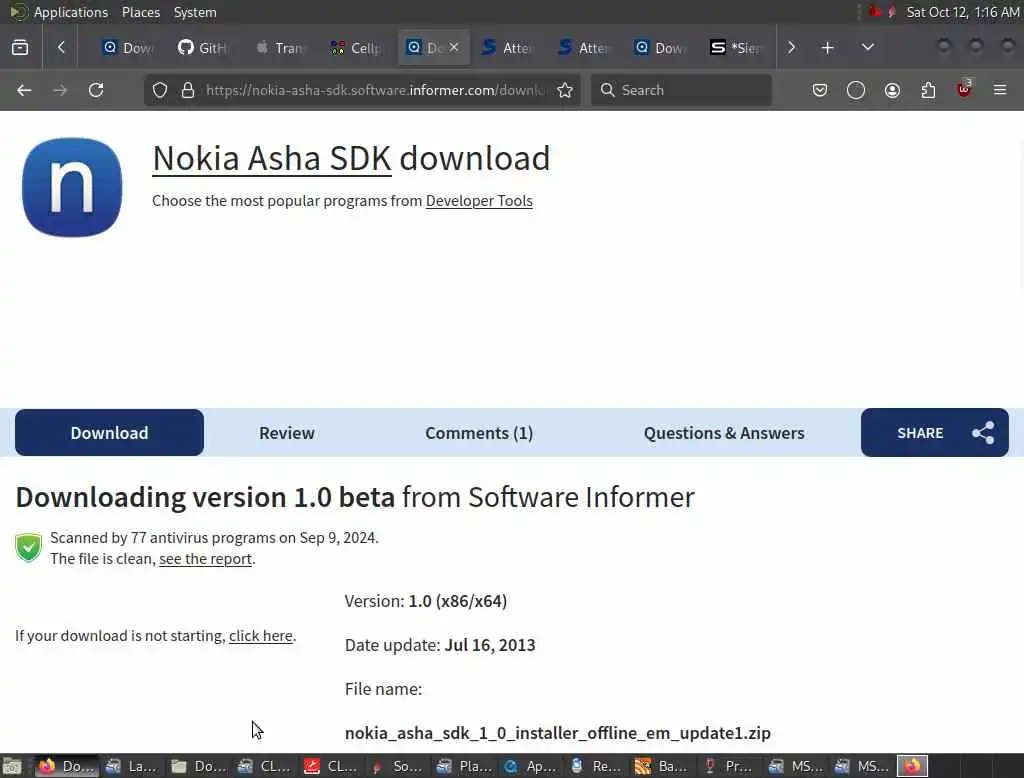Switch to the 'Ba…' taskbar window
The height and width of the screenshot is (778, 1024).
tap(662, 766)
